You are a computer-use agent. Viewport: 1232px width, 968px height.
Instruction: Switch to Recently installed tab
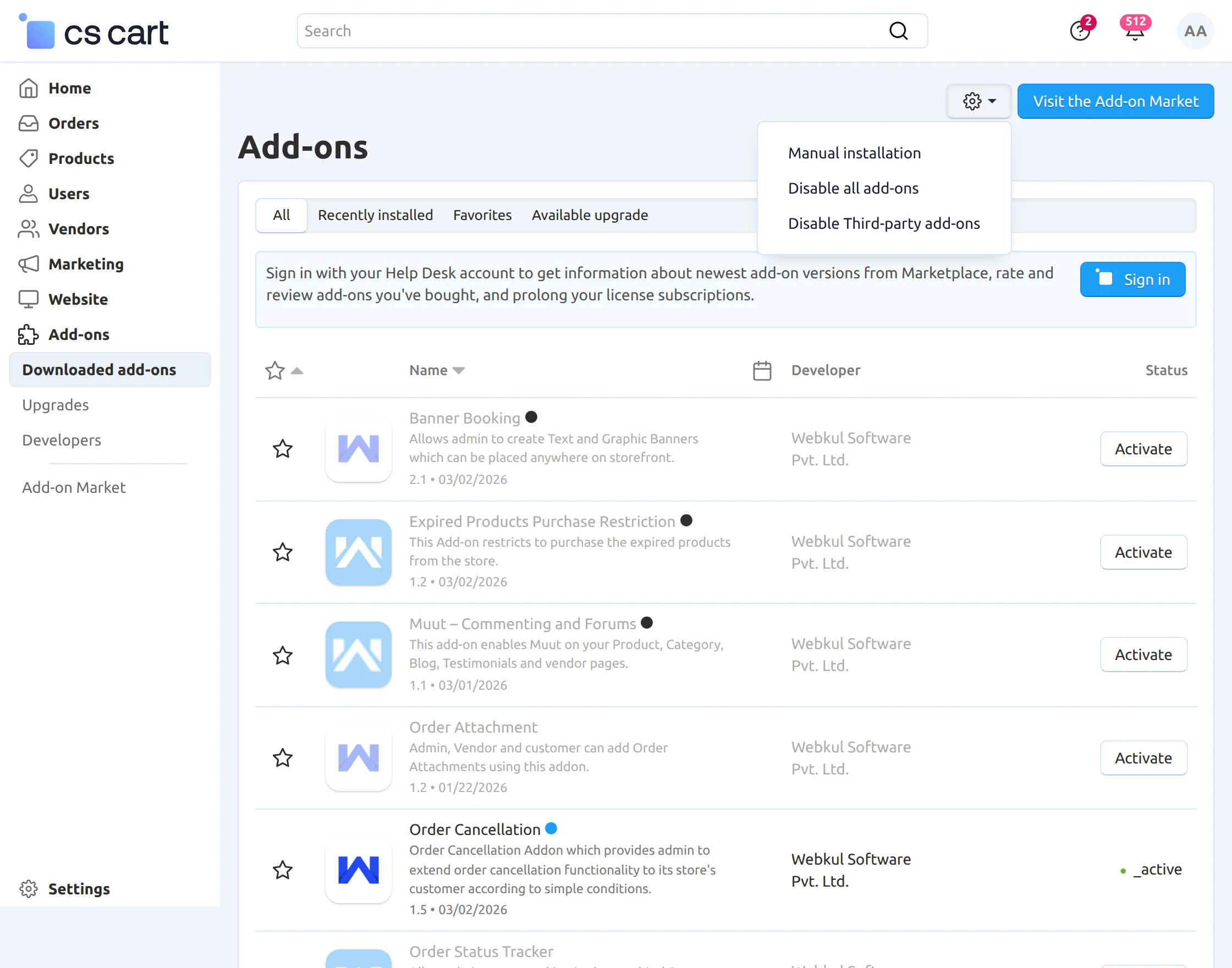click(375, 216)
